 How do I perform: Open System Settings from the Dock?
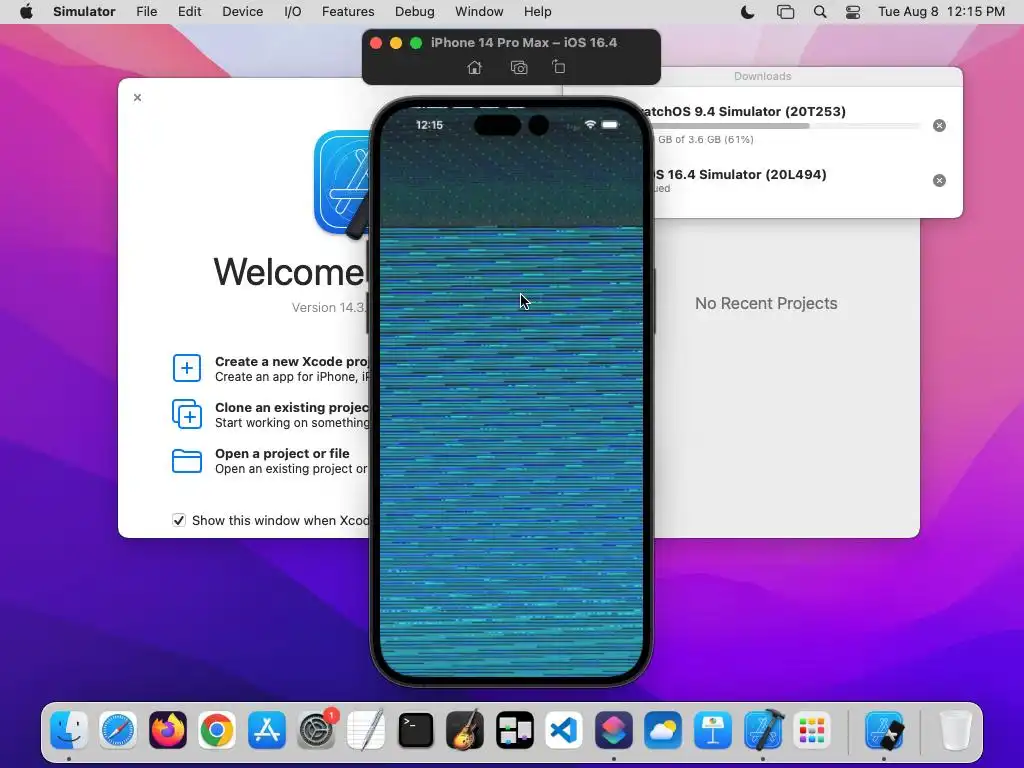point(317,729)
